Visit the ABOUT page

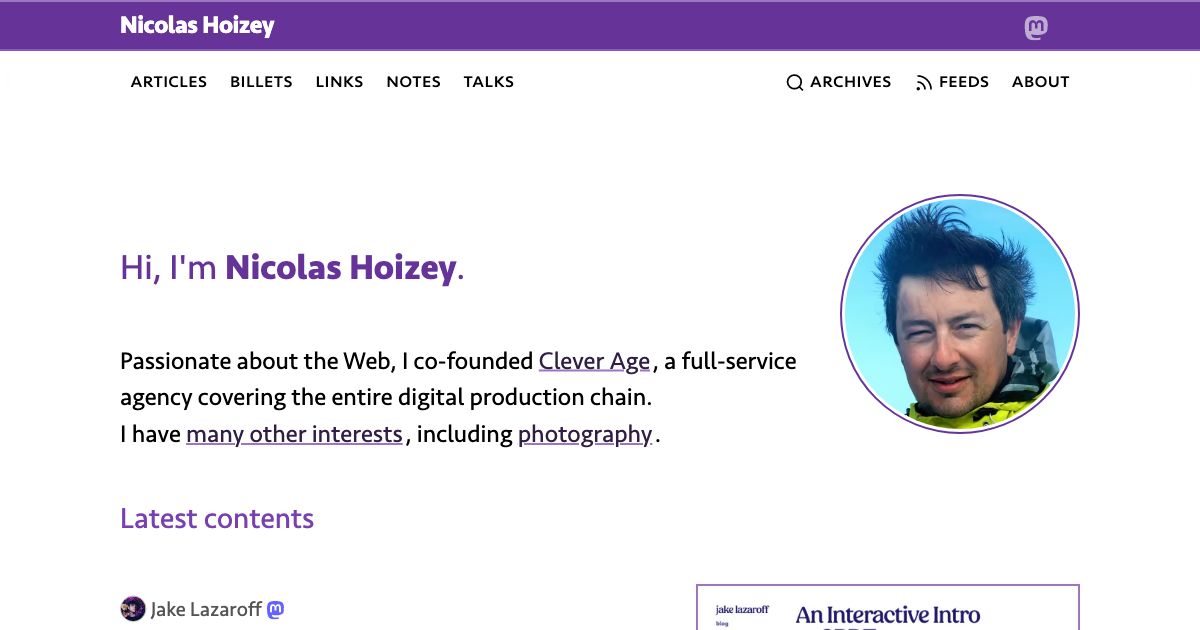pyautogui.click(x=1040, y=82)
